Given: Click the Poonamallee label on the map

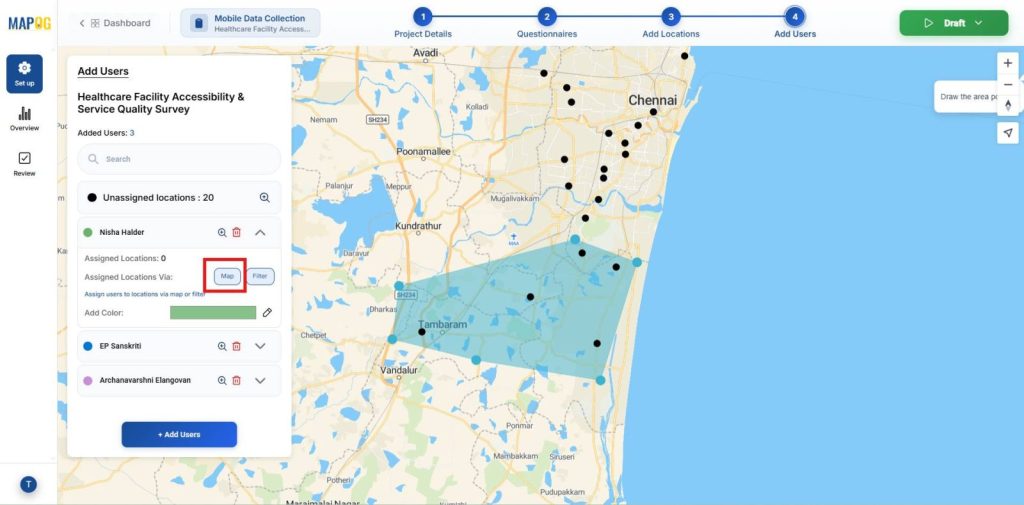Looking at the screenshot, I should pyautogui.click(x=424, y=152).
